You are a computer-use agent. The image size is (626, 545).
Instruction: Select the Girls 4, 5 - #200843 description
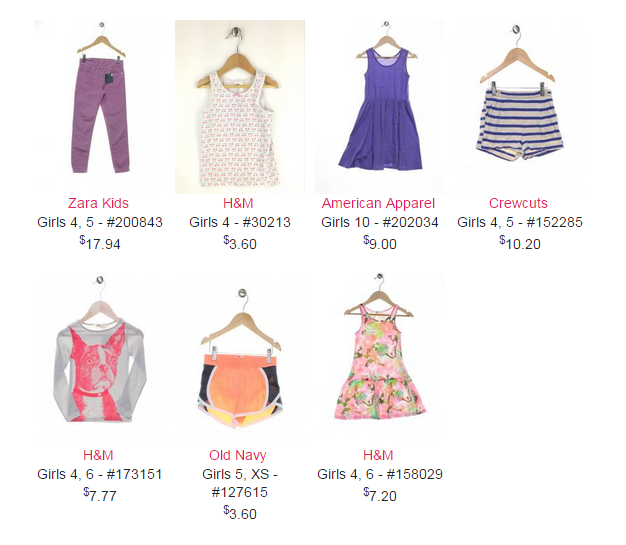tap(100, 222)
